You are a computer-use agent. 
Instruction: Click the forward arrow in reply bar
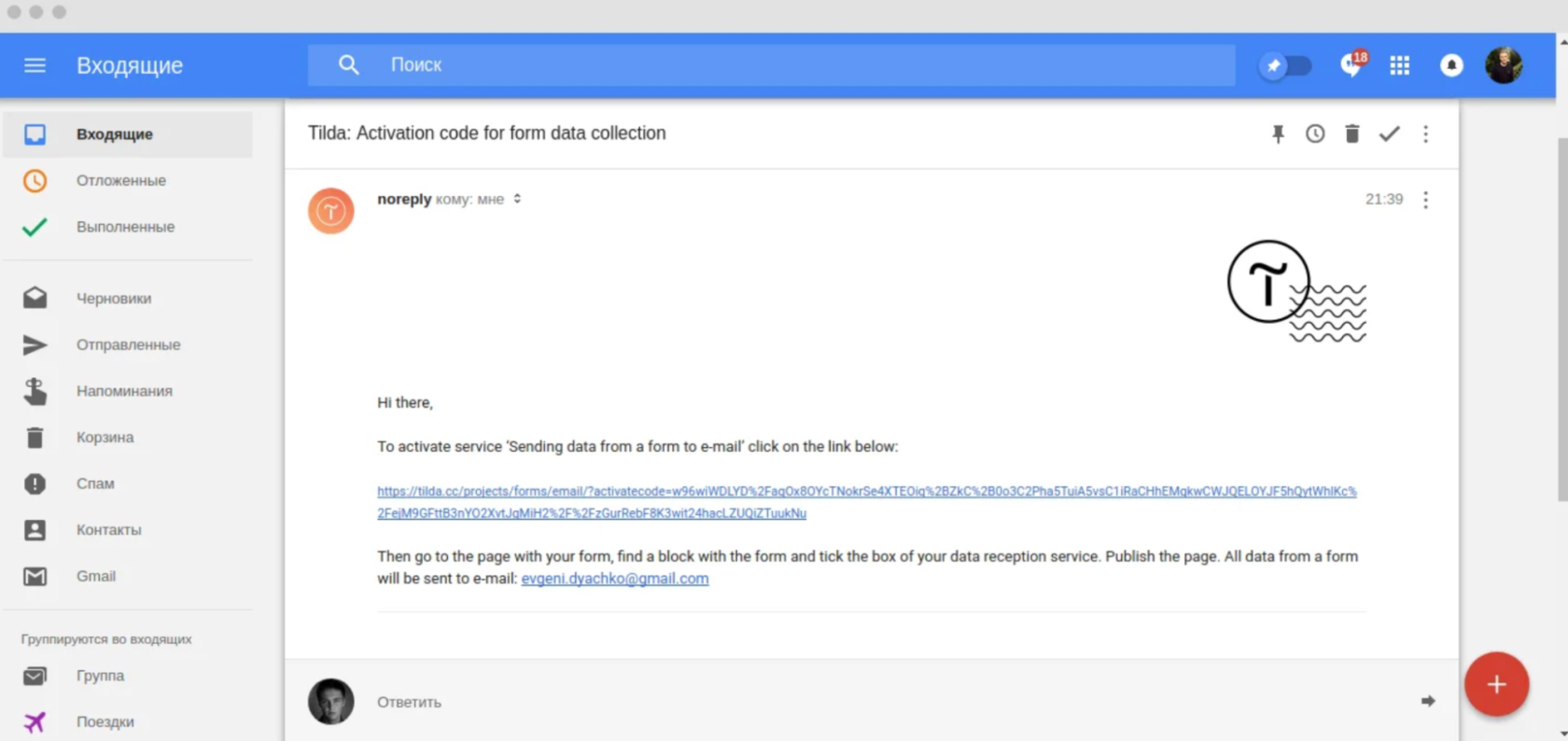(1428, 701)
